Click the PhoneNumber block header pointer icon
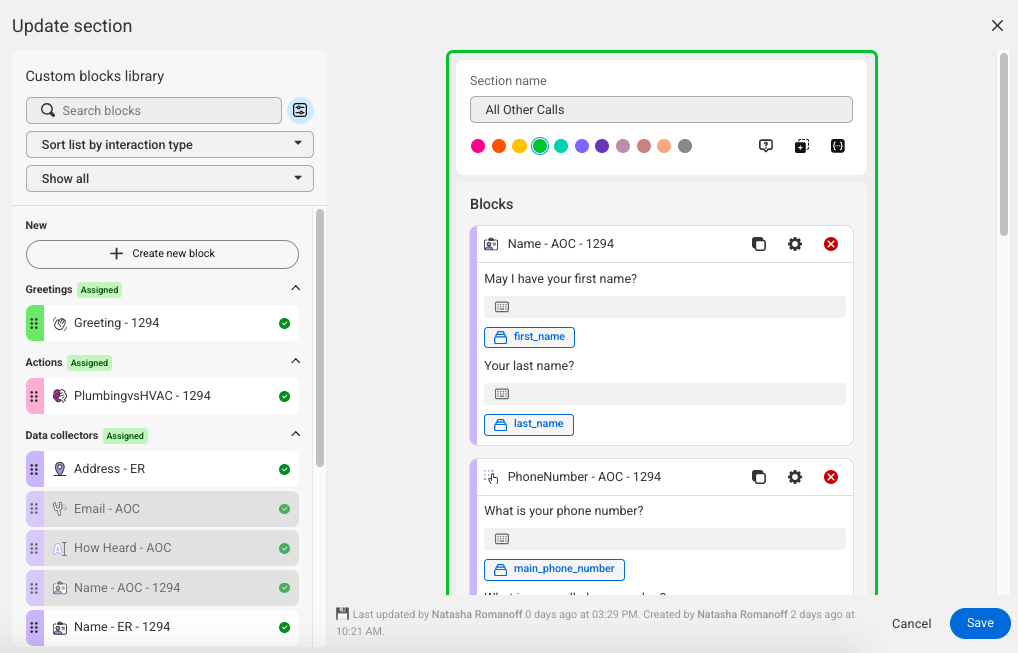Image resolution: width=1018 pixels, height=653 pixels. point(491,477)
